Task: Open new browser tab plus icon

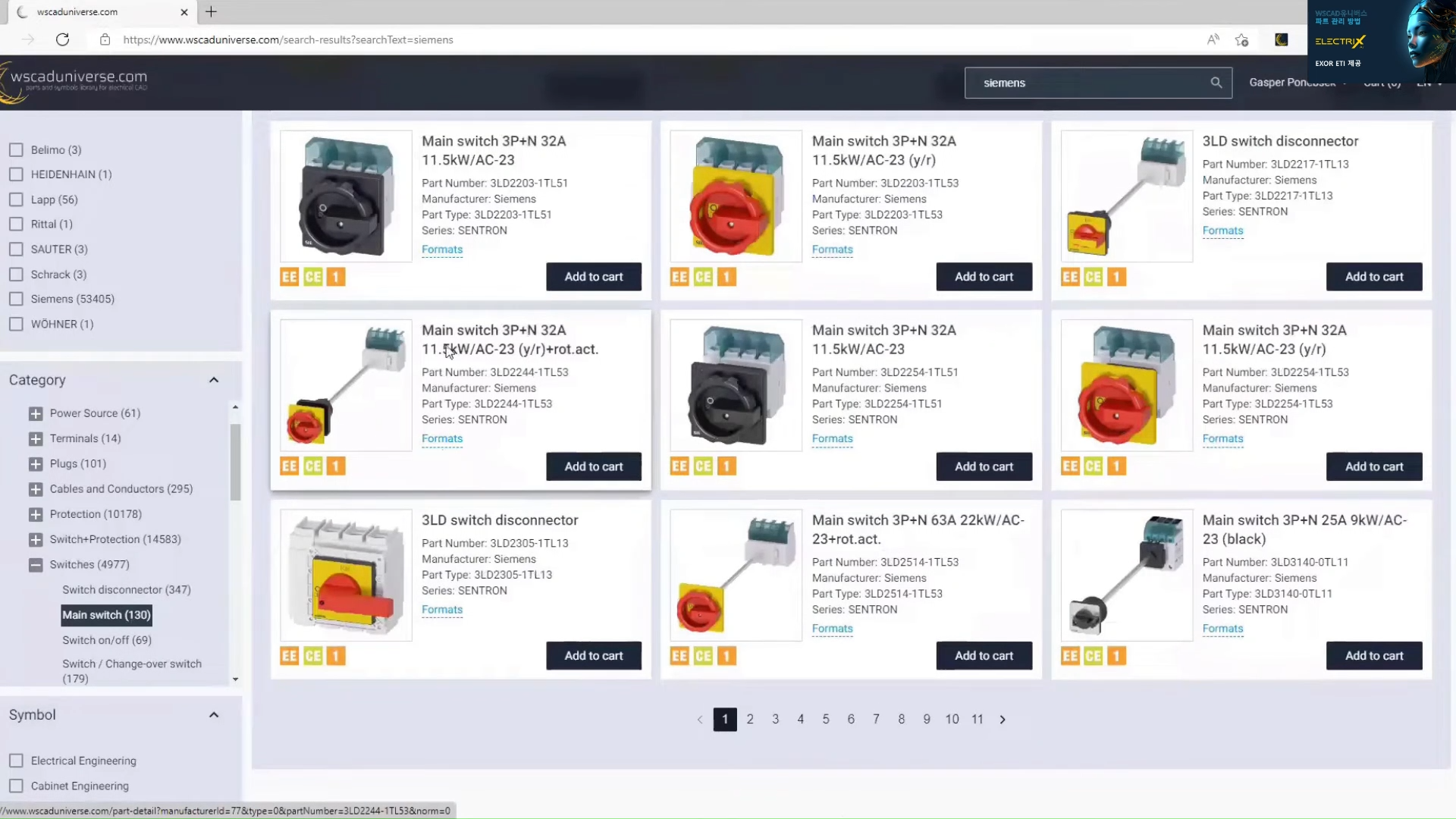Action: click(x=211, y=11)
